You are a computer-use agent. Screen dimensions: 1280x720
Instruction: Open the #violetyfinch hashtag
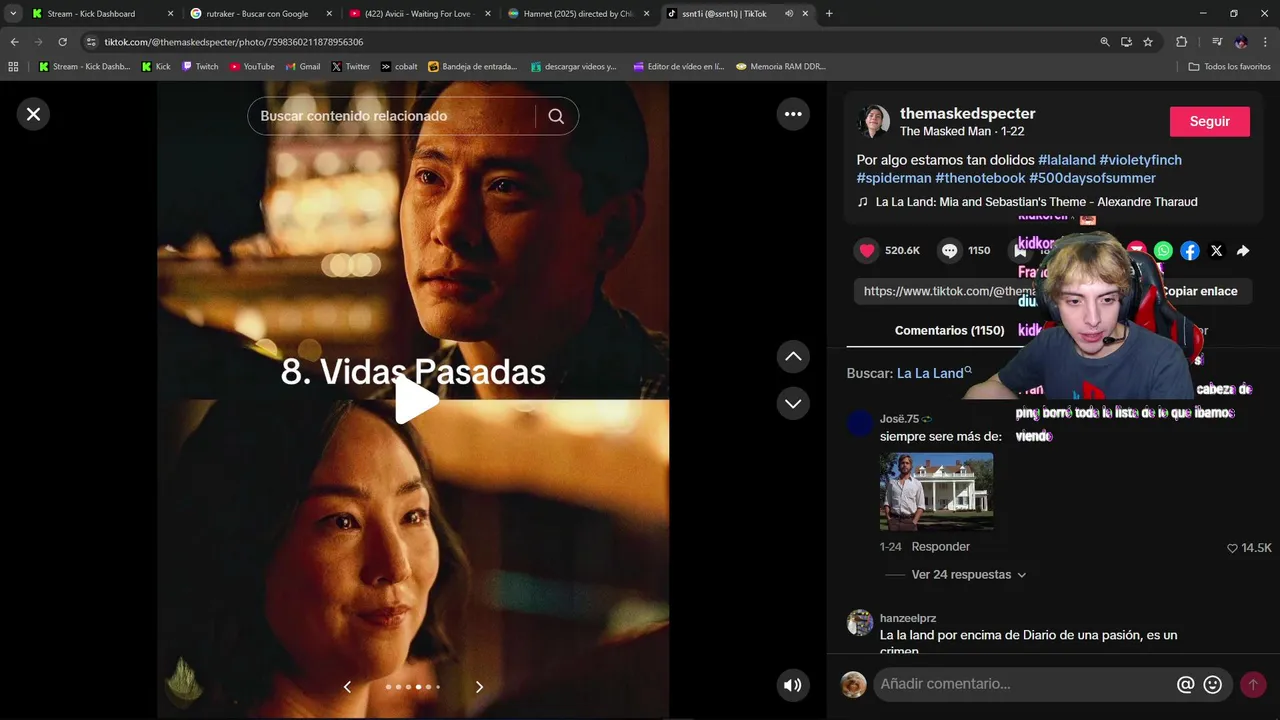pyautogui.click(x=1140, y=160)
